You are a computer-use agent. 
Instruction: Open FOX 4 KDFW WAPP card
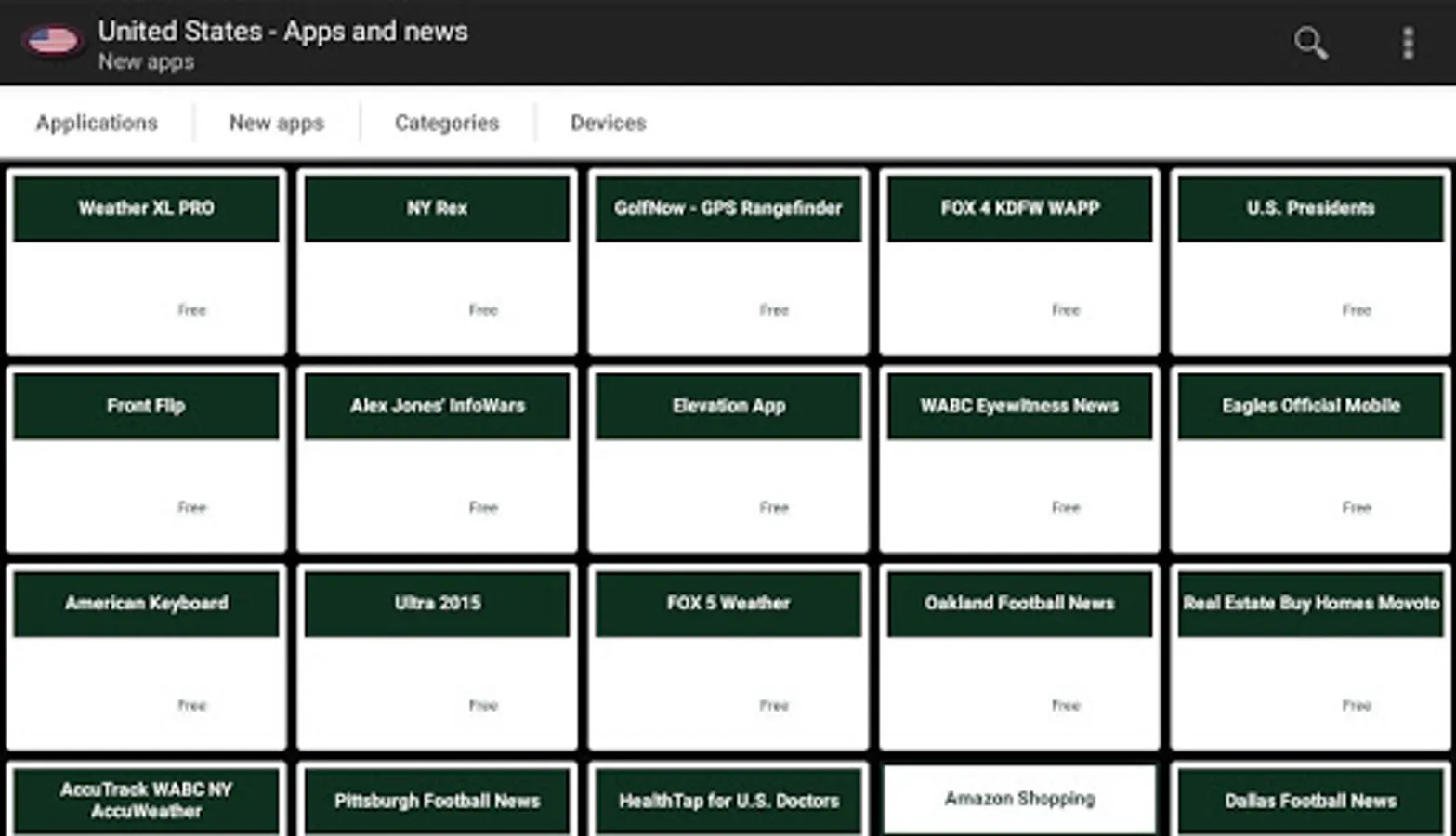click(x=1019, y=262)
